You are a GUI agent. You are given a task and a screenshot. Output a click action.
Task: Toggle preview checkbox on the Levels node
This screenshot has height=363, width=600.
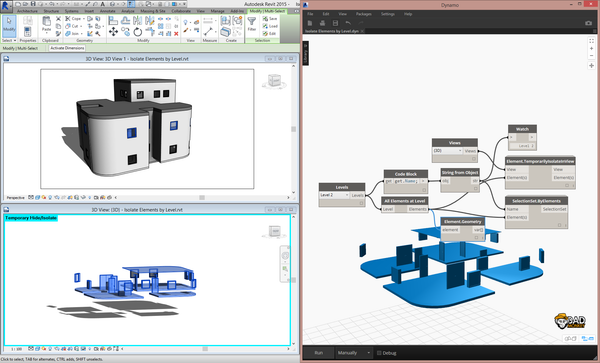[361, 203]
